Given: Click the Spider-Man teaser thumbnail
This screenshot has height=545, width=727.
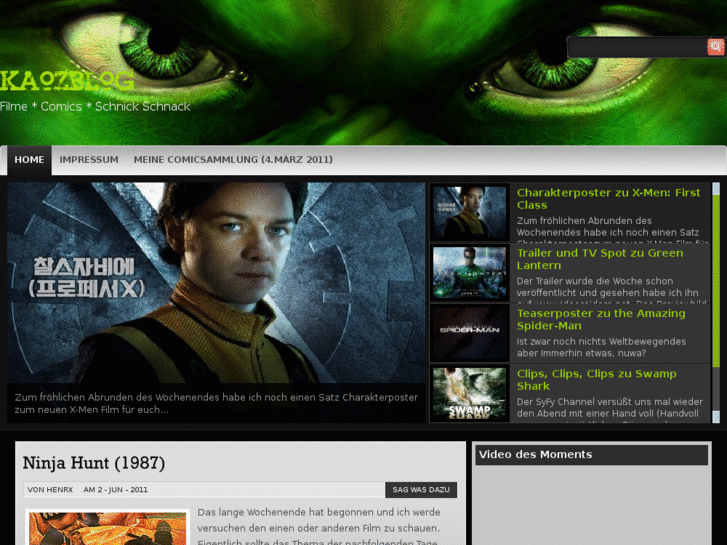Looking at the screenshot, I should tap(469, 333).
